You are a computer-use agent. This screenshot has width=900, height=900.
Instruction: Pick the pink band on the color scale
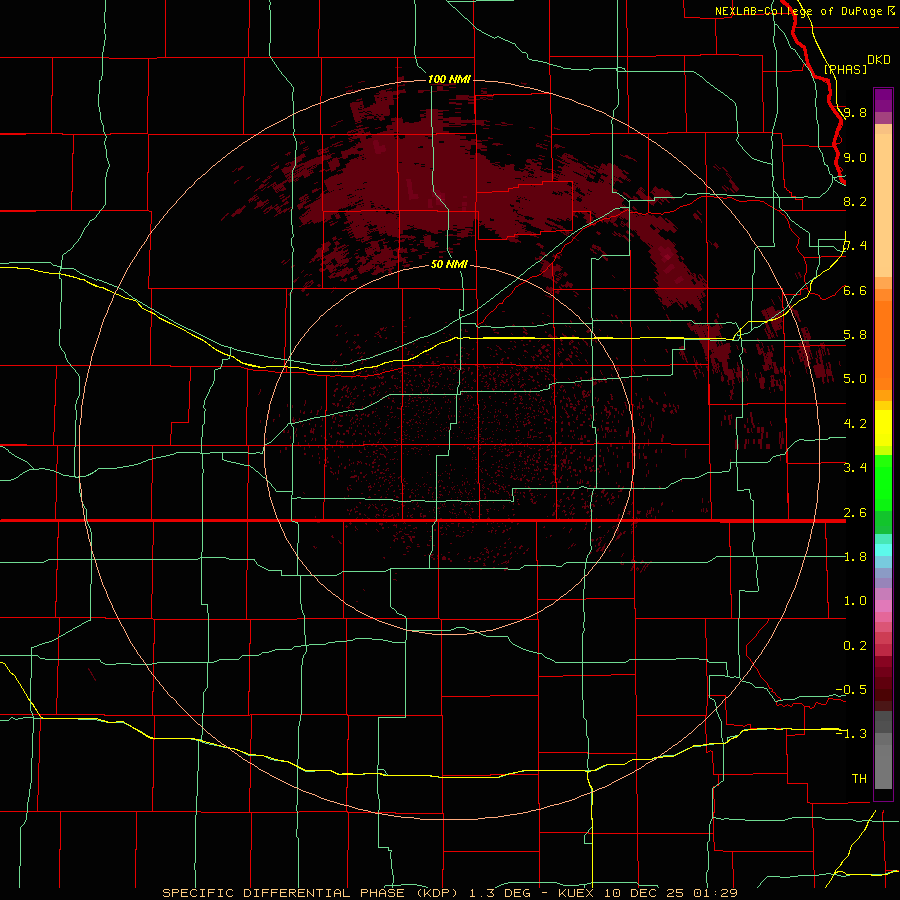883,606
